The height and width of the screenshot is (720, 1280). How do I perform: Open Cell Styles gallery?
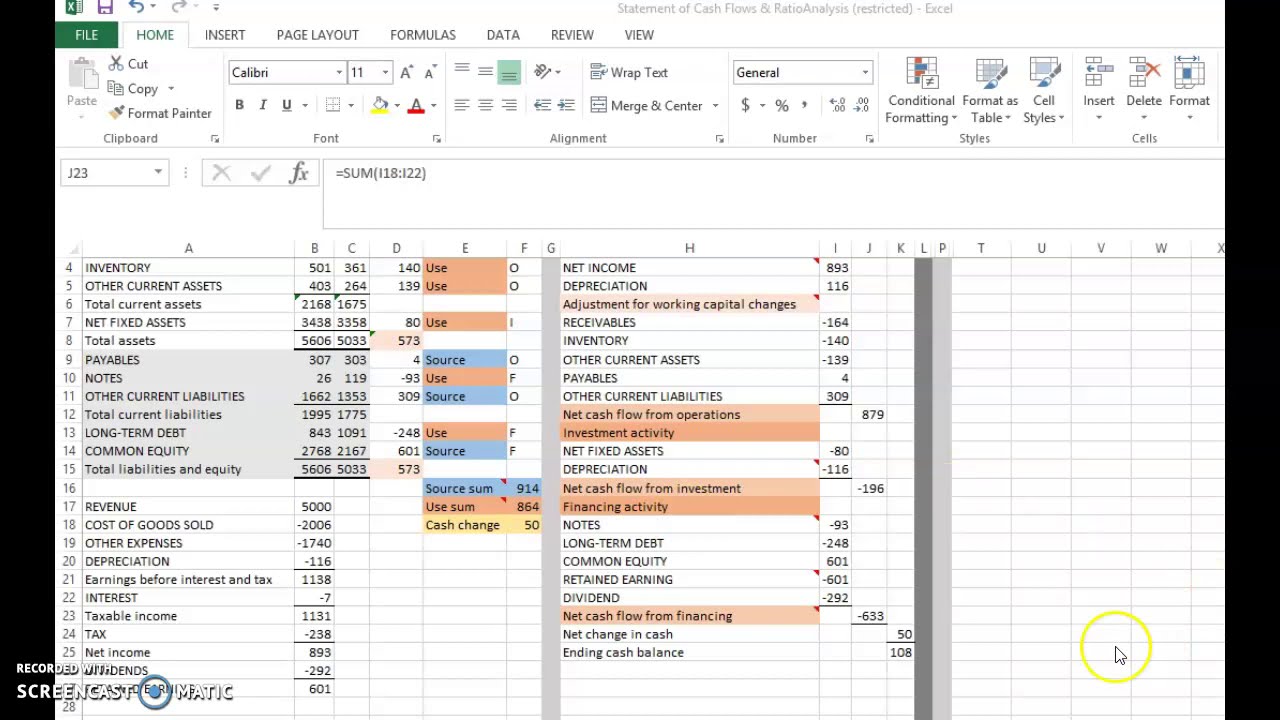coord(1044,91)
